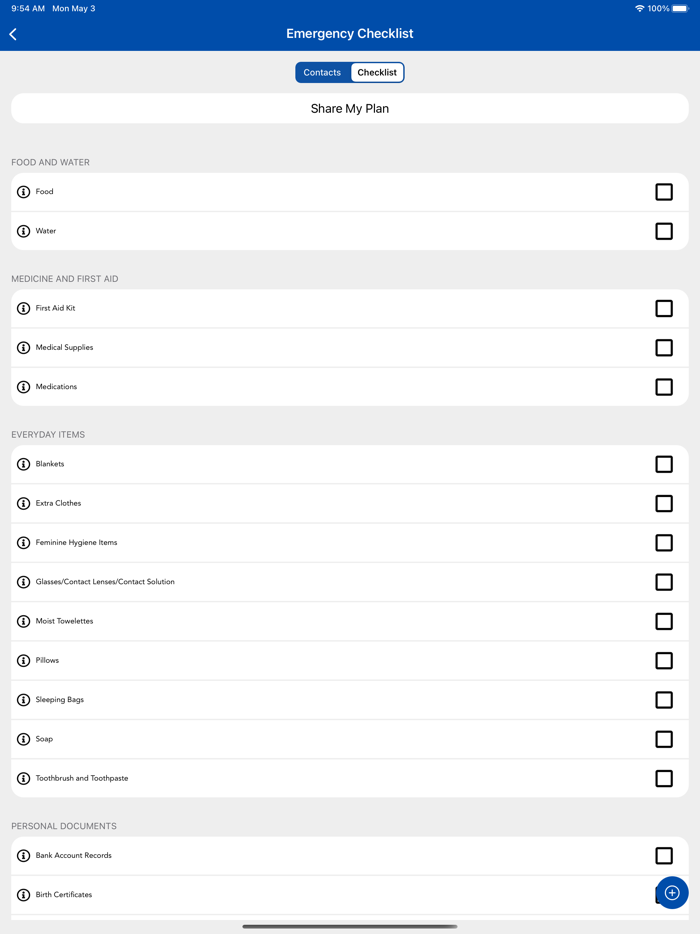
Task: Tap the Emergency Checklist title
Action: point(350,33)
